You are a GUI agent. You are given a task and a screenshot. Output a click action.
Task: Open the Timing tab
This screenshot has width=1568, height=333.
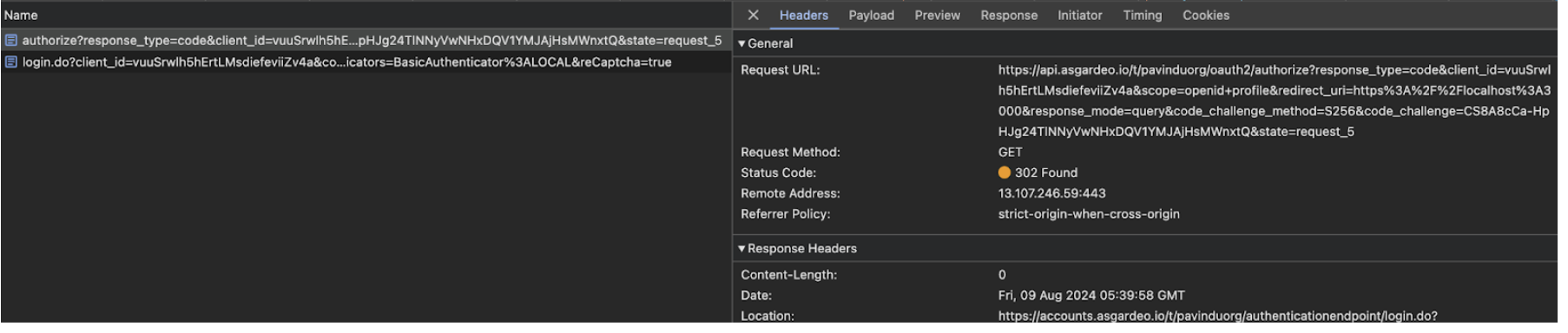[1142, 15]
